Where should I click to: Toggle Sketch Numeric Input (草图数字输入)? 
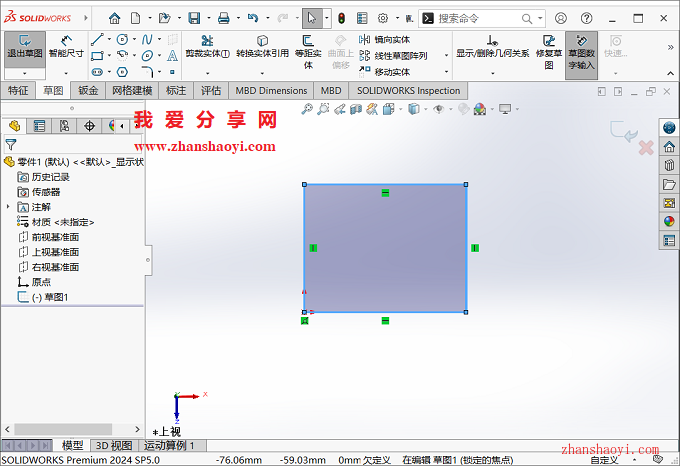580,52
